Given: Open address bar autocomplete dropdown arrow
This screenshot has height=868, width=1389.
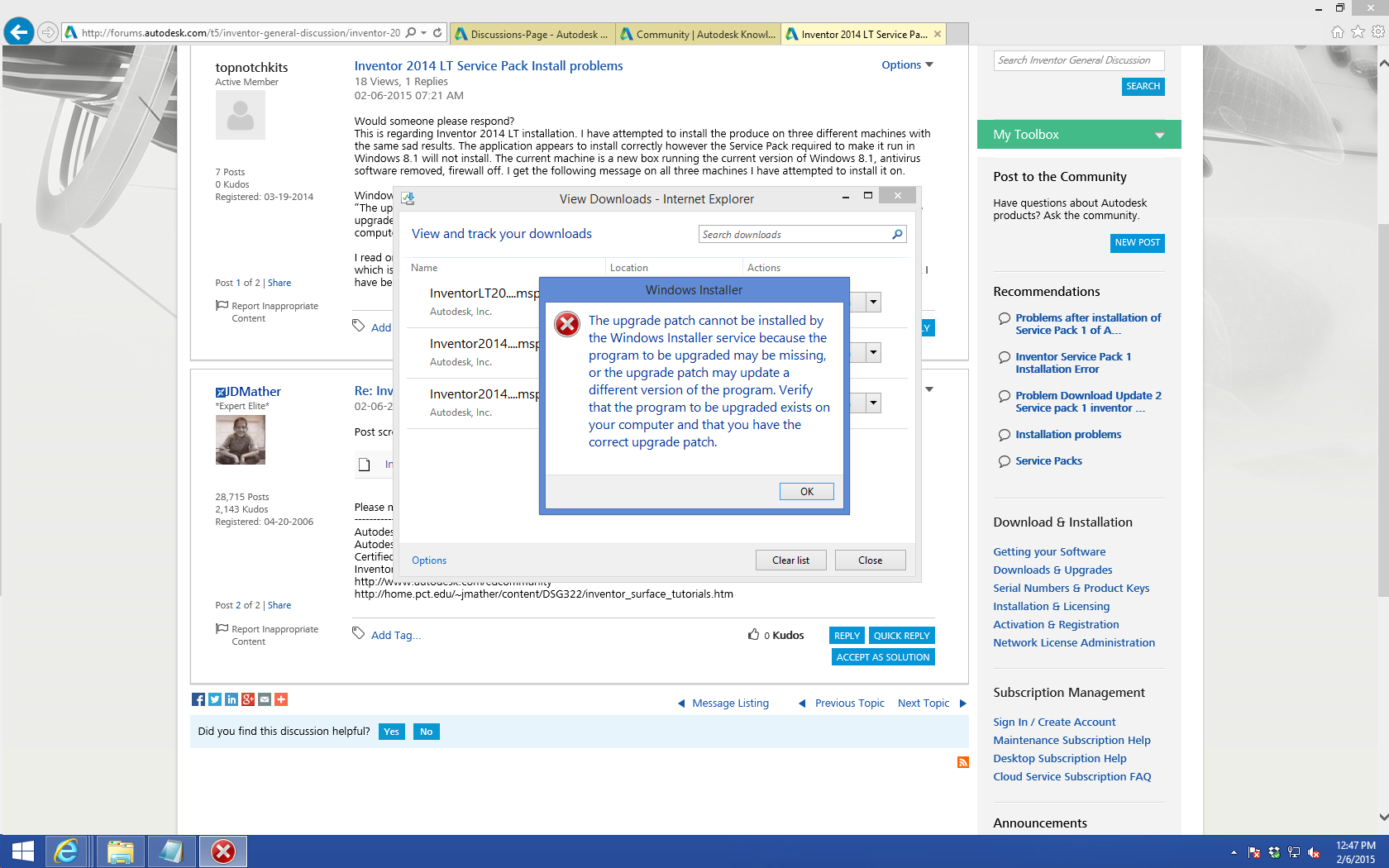Looking at the screenshot, I should [x=424, y=33].
